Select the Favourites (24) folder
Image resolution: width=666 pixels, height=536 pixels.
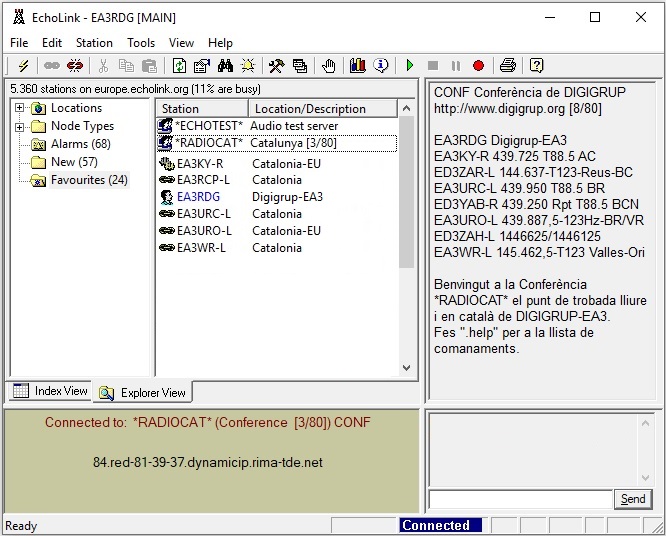click(89, 180)
